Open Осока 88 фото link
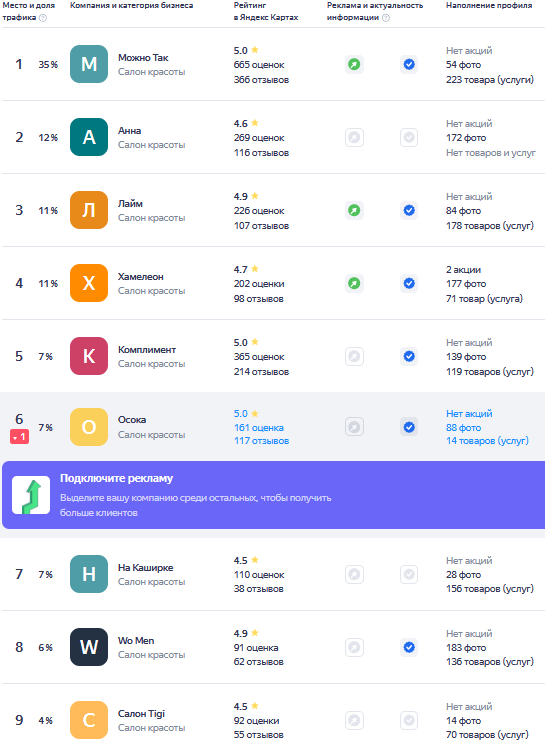Viewport: 545px width, 755px height. pyautogui.click(x=463, y=428)
